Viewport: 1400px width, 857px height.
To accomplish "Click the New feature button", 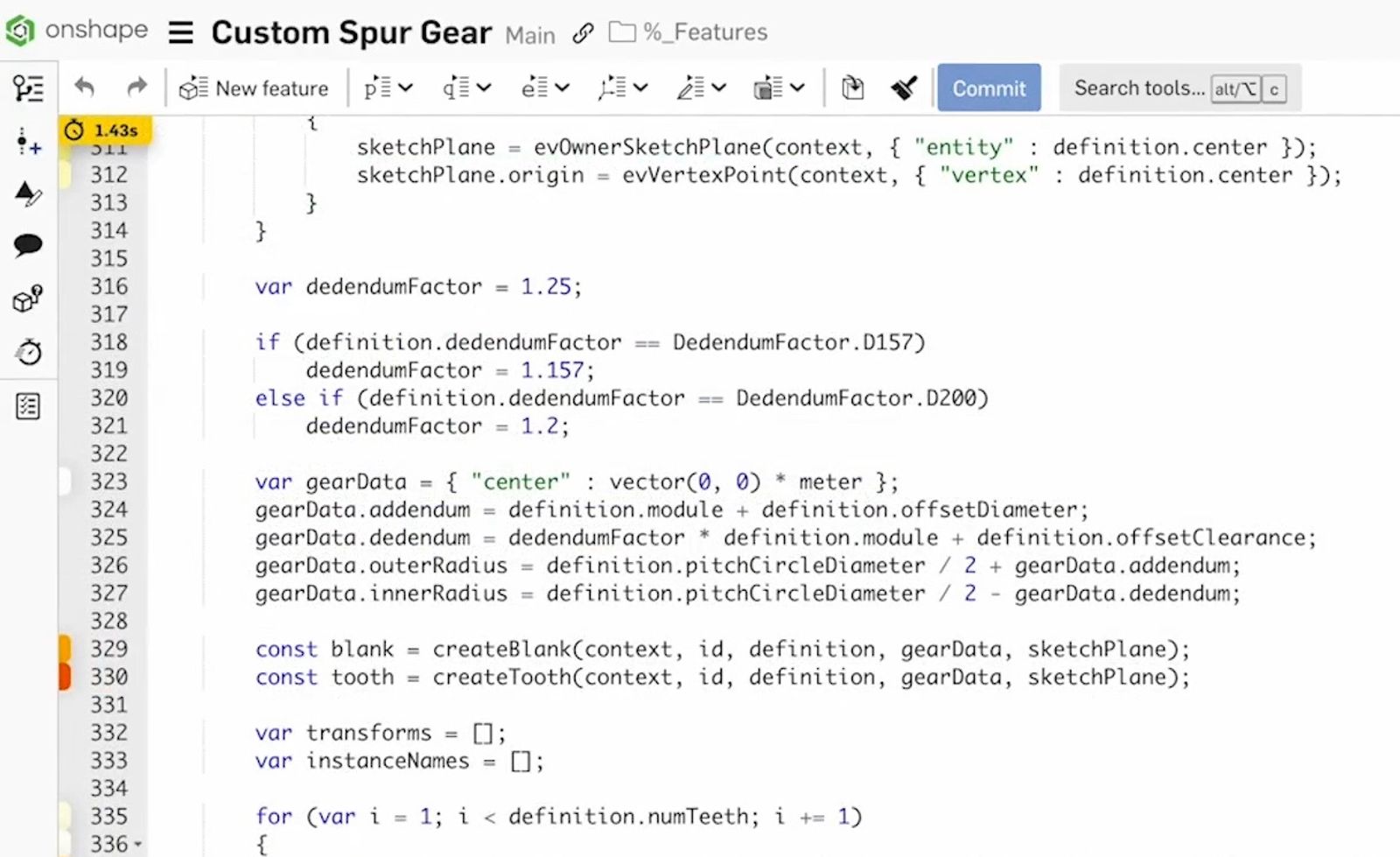I will pyautogui.click(x=254, y=88).
